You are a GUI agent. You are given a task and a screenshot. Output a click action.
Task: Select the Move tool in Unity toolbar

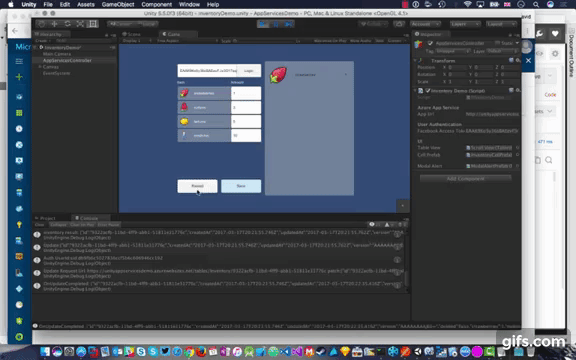click(x=54, y=24)
